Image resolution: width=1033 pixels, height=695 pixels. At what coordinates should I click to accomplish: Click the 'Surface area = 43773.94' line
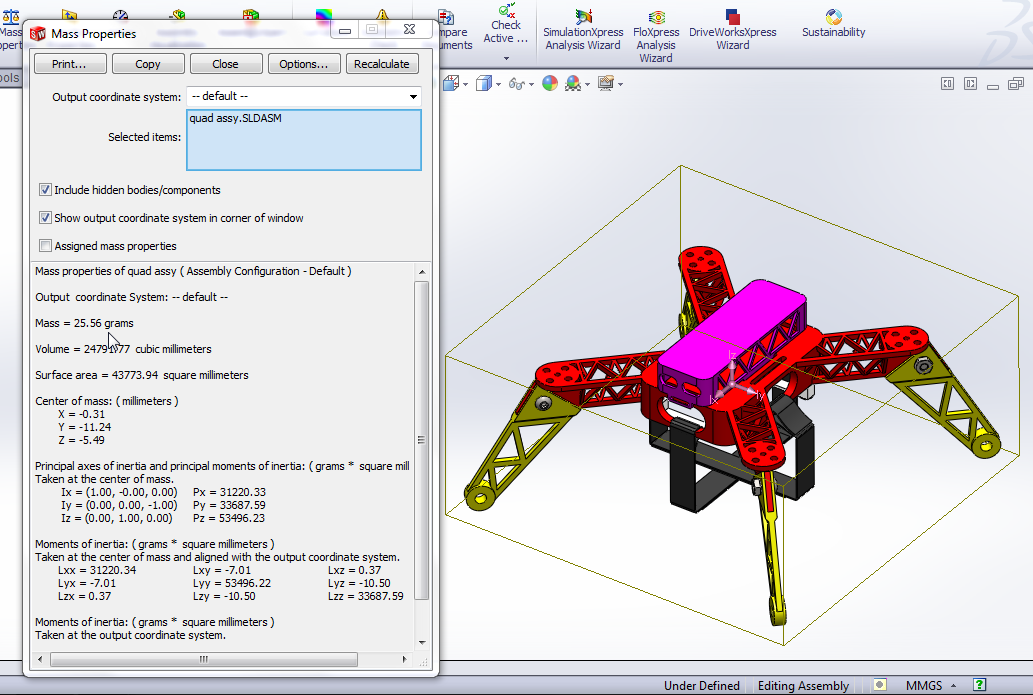pos(142,375)
